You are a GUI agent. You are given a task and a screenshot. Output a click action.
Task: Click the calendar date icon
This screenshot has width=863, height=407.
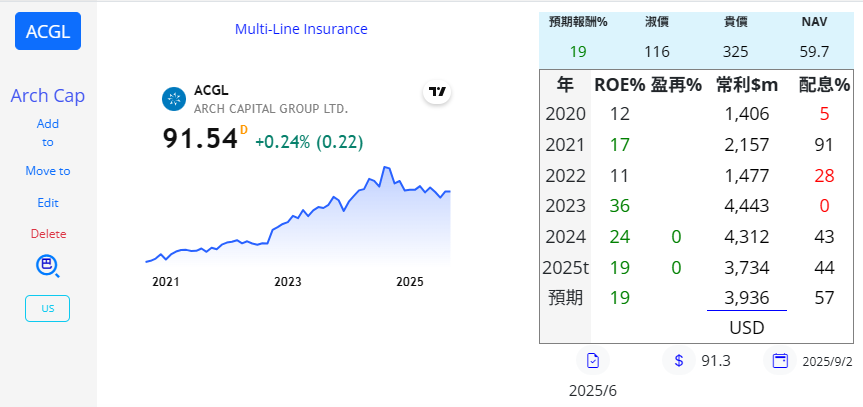(x=780, y=361)
